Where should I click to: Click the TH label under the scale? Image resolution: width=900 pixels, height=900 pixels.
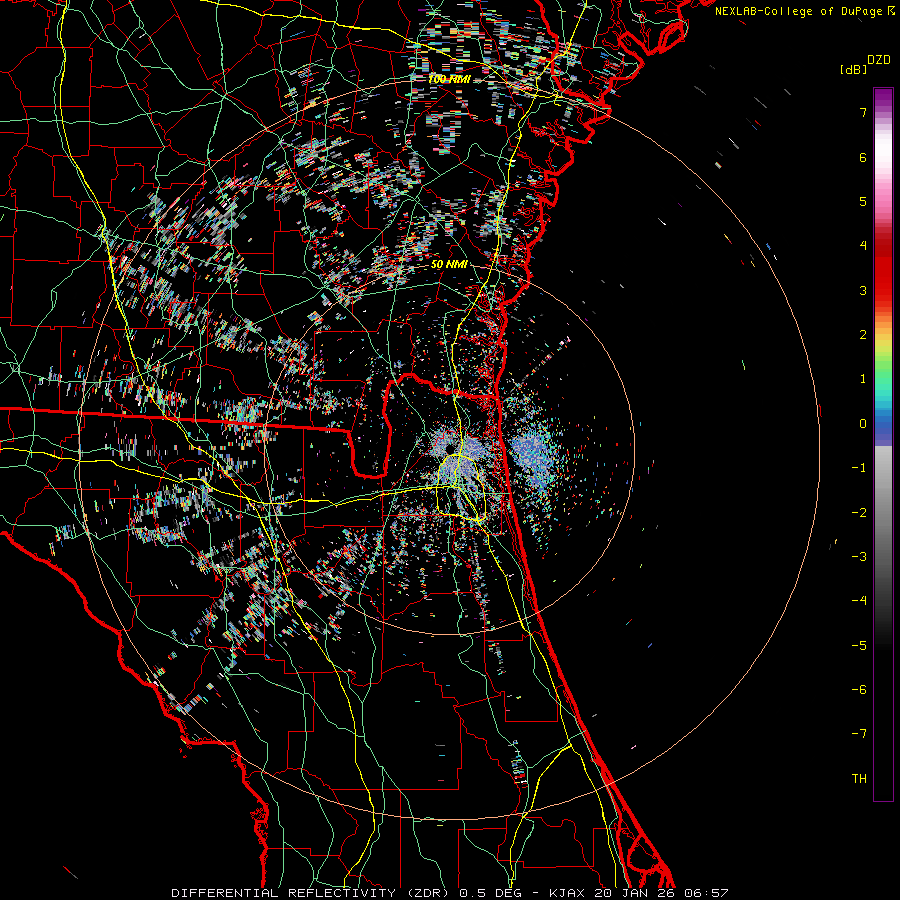tap(859, 779)
